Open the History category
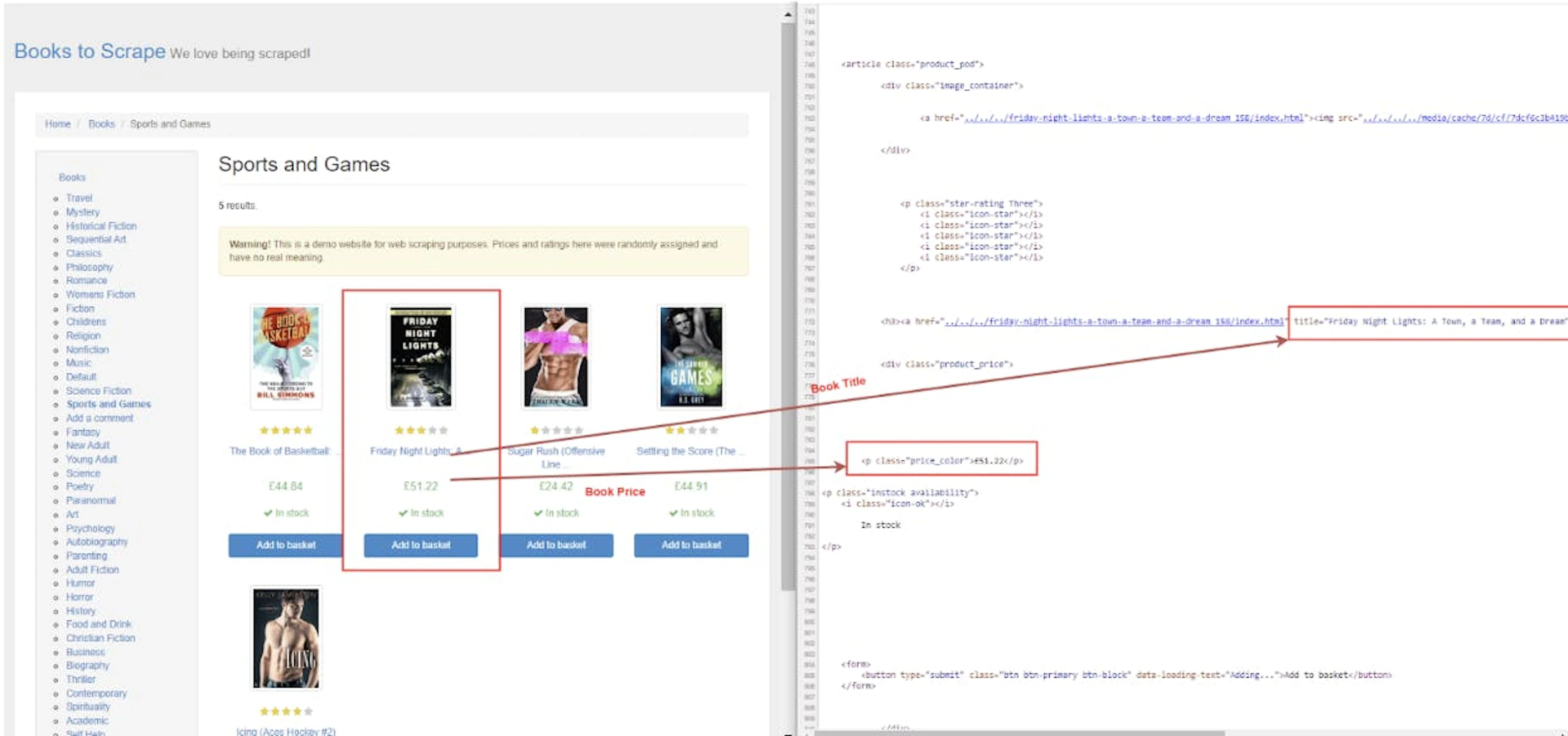The image size is (1568, 736). tap(81, 612)
